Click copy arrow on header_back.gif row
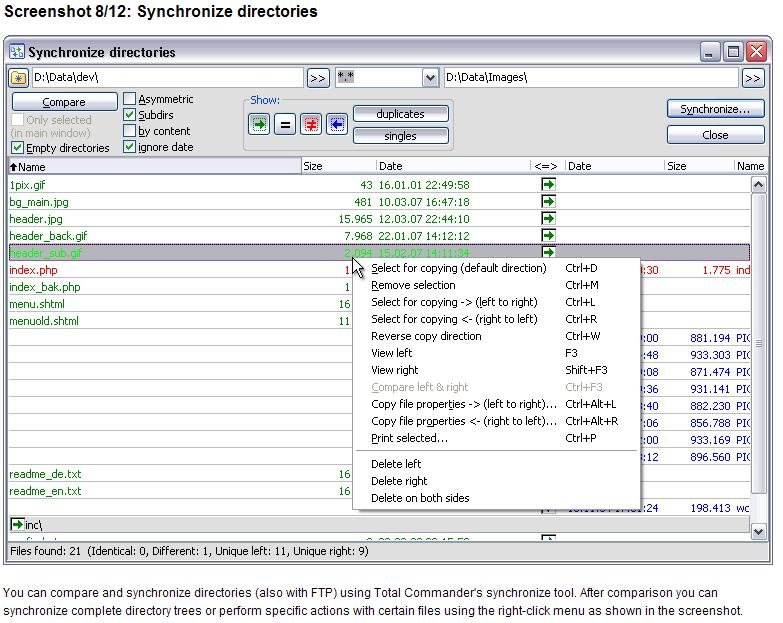The height and width of the screenshot is (623, 783). 548,236
